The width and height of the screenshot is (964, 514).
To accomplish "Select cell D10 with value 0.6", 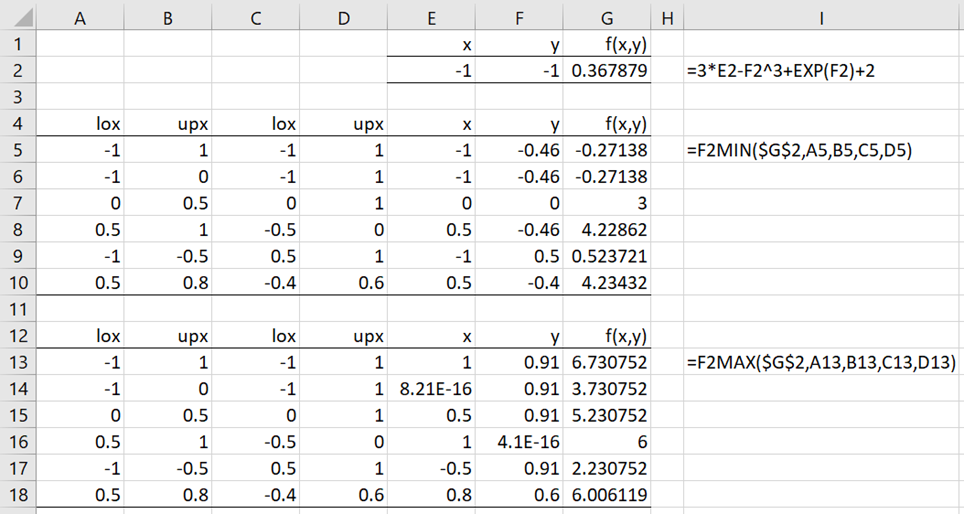I will [344, 282].
